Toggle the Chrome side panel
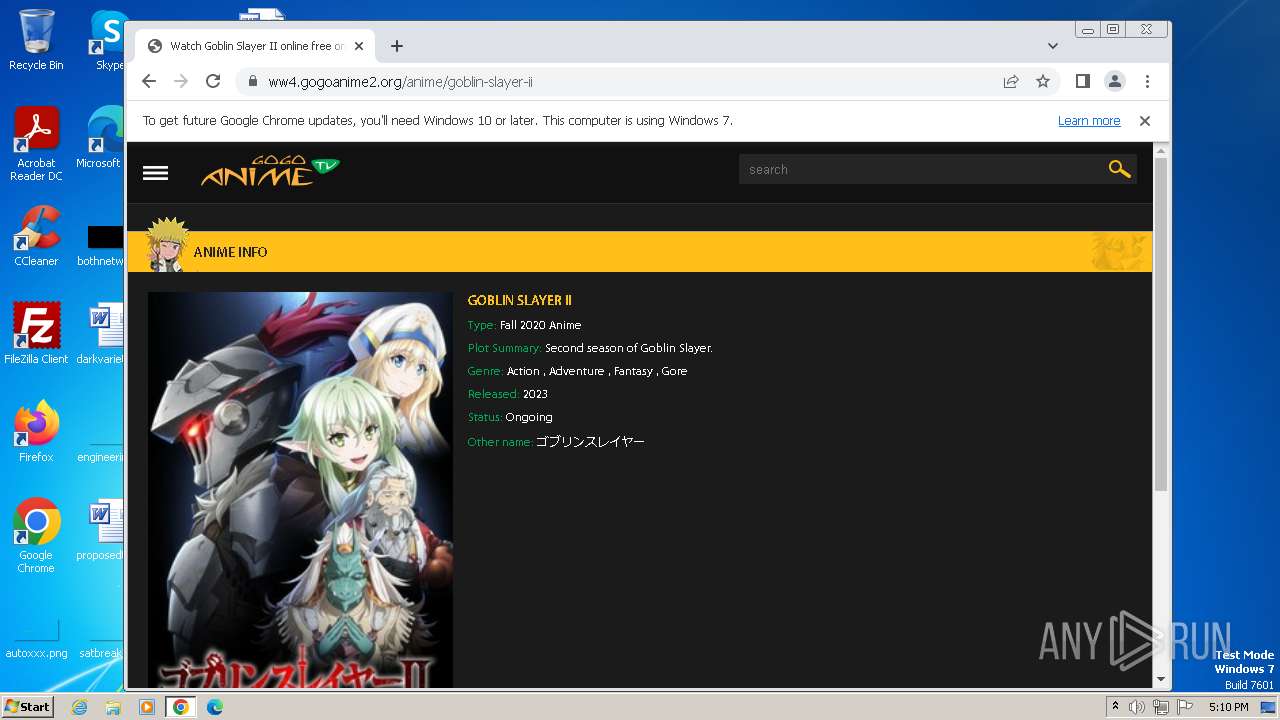The image size is (1280, 720). (1082, 81)
